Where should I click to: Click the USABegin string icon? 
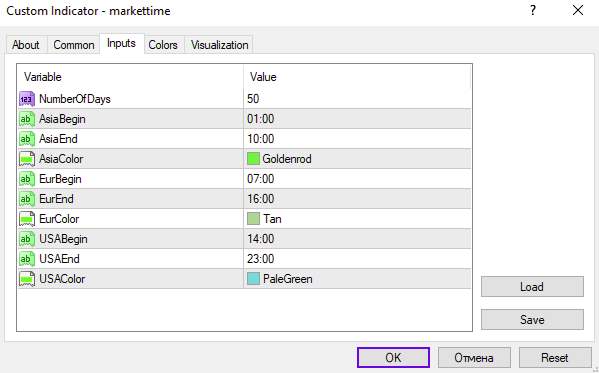[x=27, y=239]
